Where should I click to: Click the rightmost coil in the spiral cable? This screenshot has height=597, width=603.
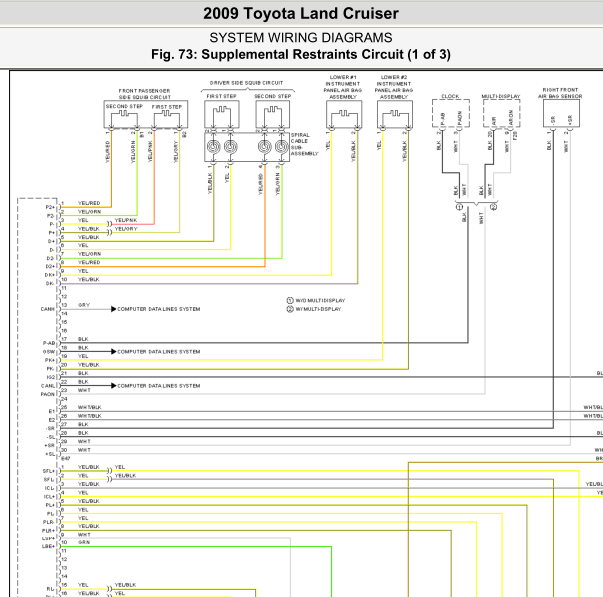pos(282,147)
